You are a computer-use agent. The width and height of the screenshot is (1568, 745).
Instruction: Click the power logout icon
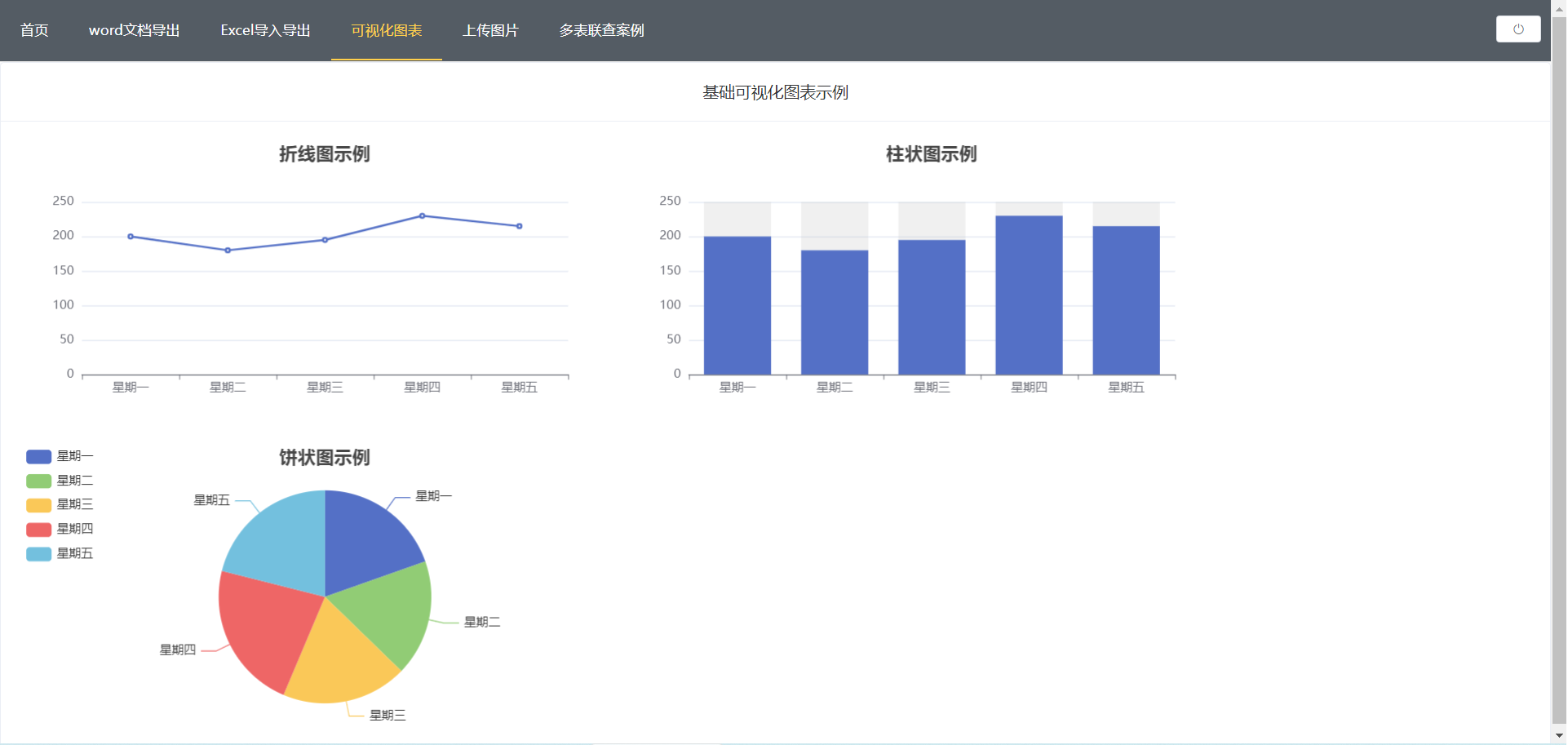[1517, 29]
